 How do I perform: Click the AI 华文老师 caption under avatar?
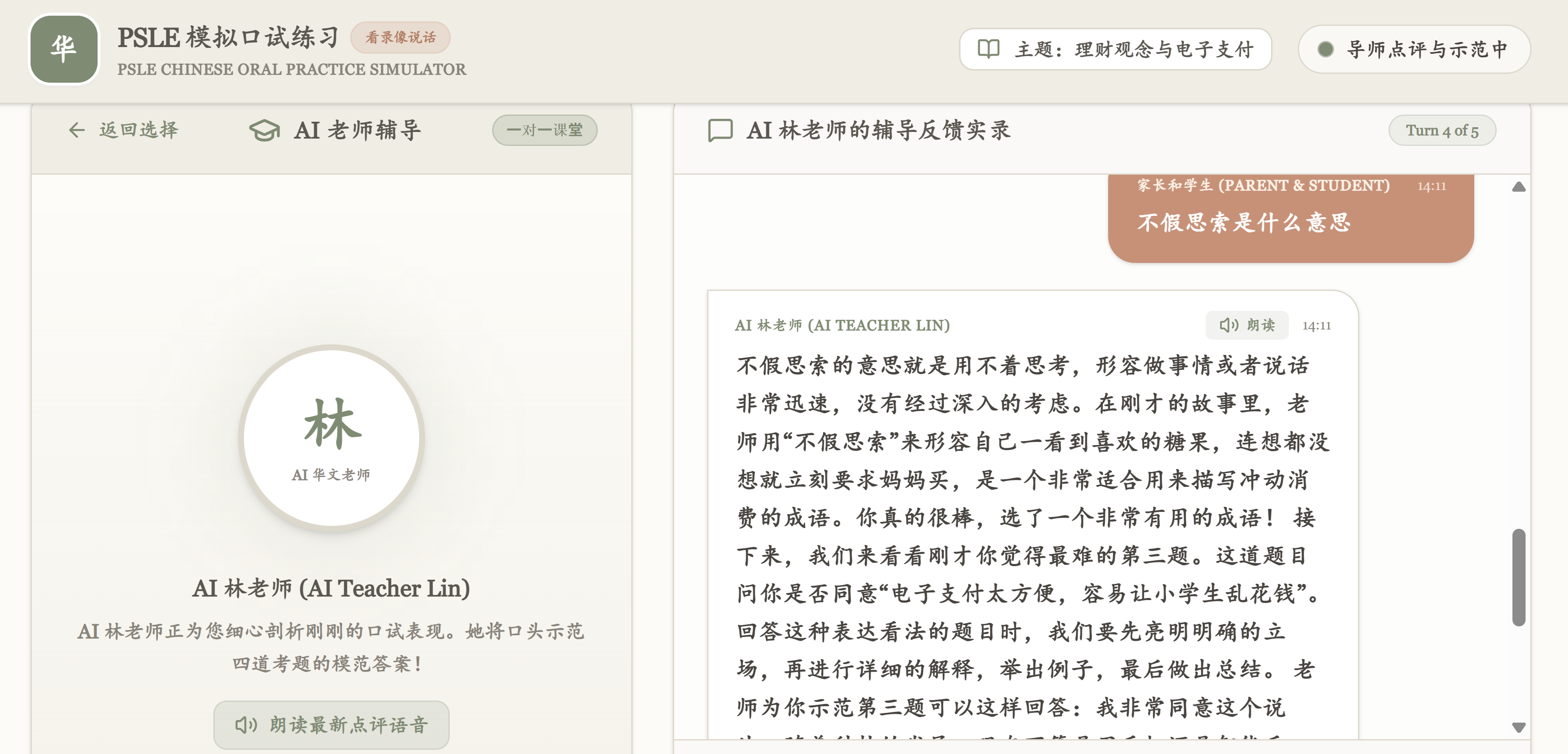(x=330, y=475)
